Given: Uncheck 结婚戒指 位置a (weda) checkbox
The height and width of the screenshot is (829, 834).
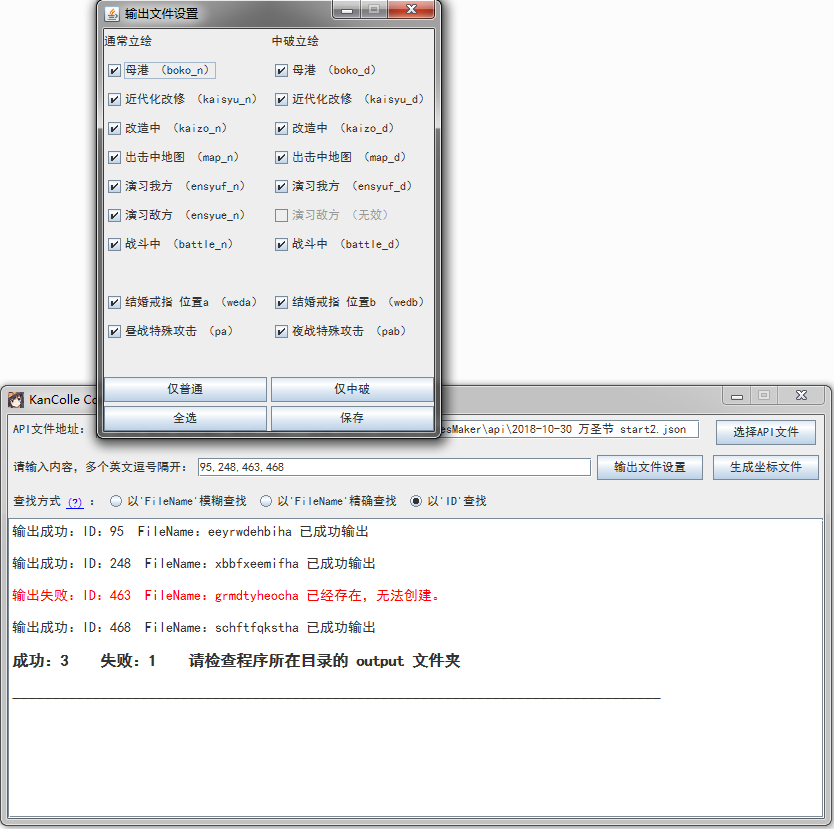Looking at the screenshot, I should 114,302.
